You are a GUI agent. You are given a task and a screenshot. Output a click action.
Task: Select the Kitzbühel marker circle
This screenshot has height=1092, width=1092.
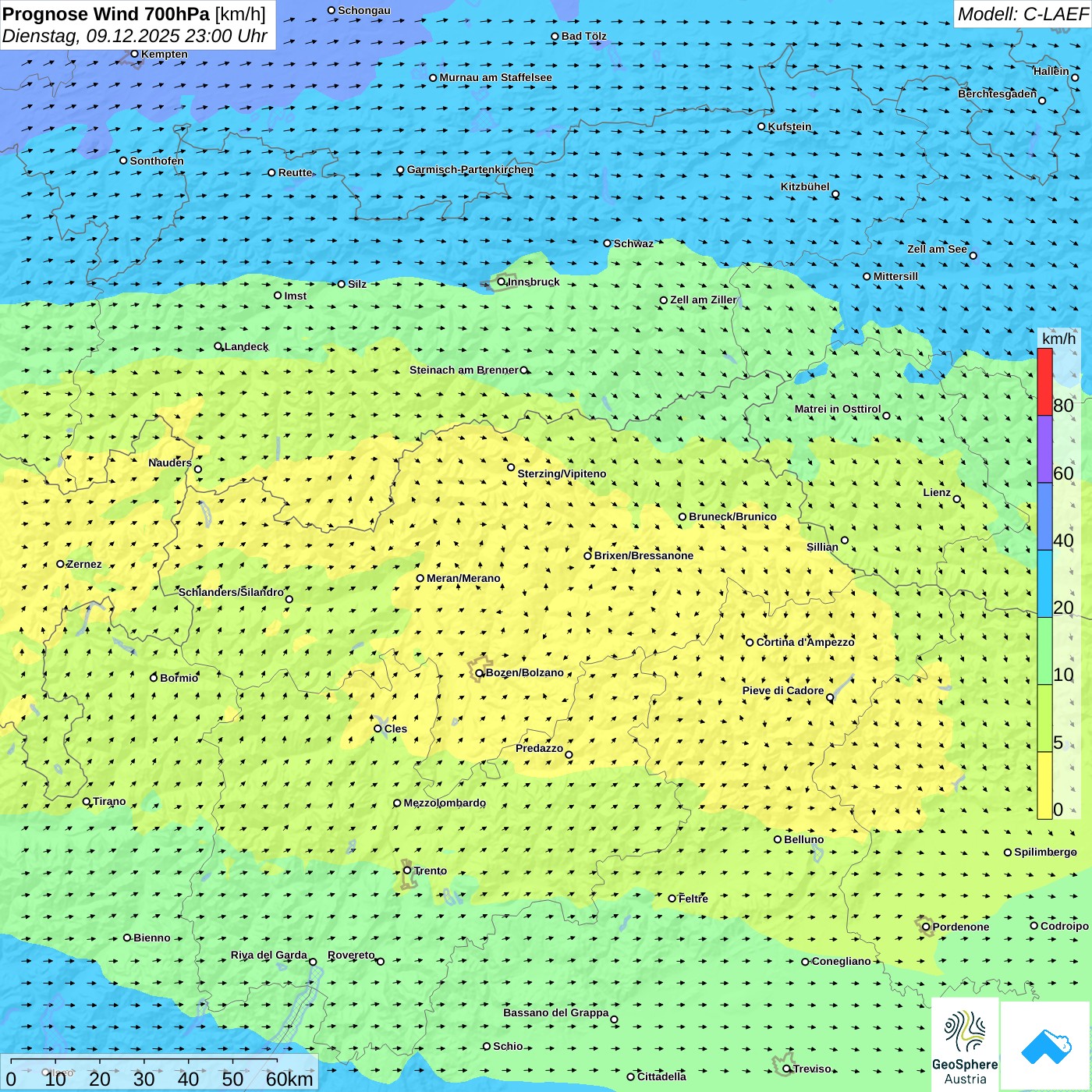click(835, 194)
